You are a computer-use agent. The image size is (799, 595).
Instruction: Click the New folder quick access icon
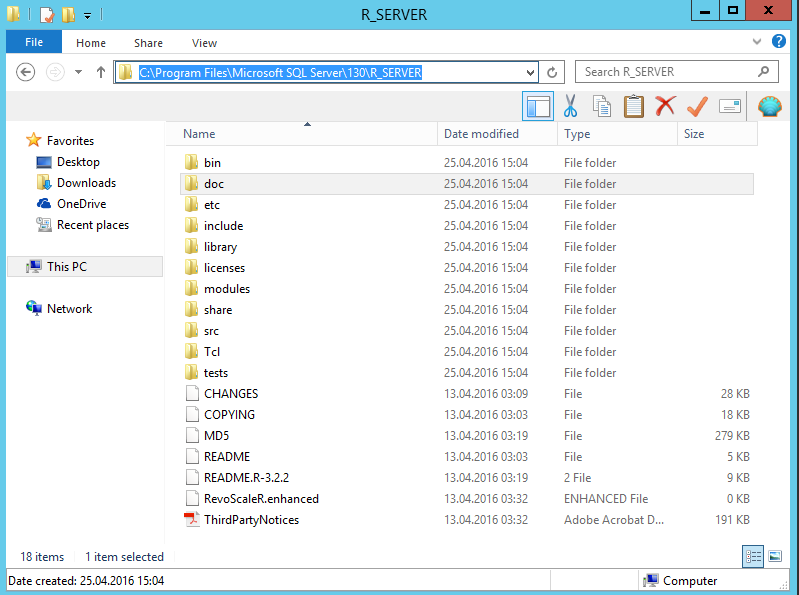(x=68, y=14)
